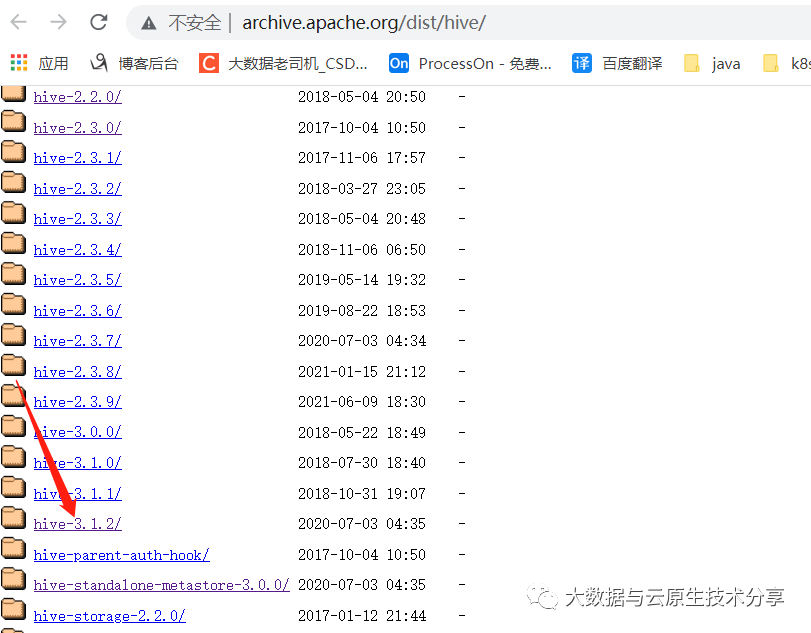Click the folder icon beside hive-3.1.0/
This screenshot has height=633, width=811.
(13, 457)
